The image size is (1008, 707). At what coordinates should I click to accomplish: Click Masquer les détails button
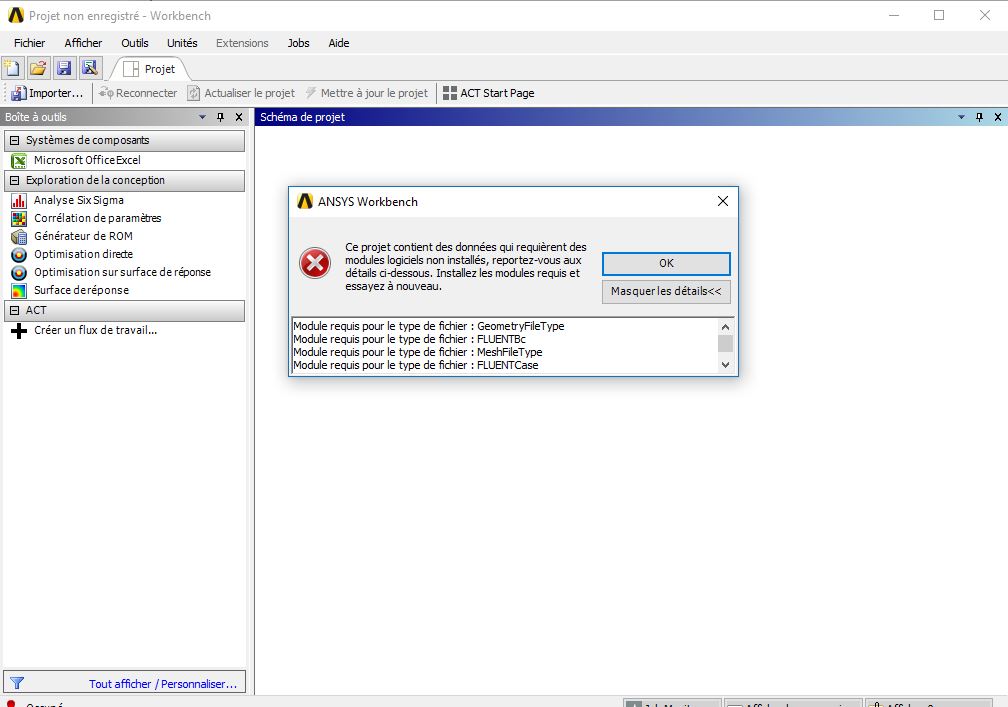point(666,291)
